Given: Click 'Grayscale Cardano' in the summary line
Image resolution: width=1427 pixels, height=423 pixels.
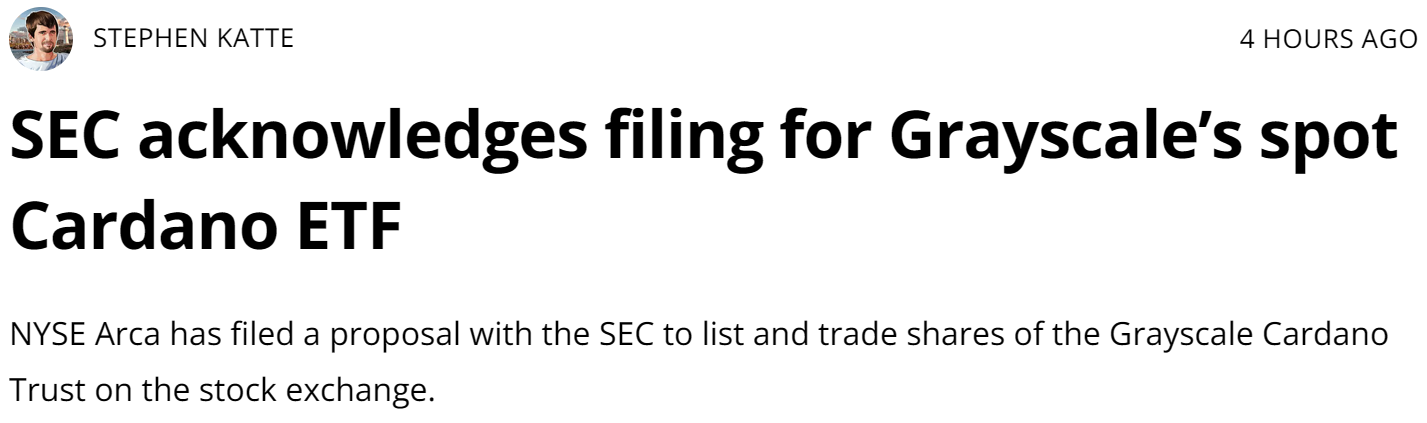Looking at the screenshot, I should click(1249, 335).
